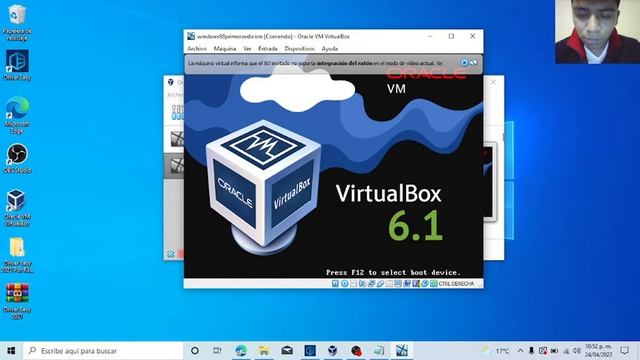The height and width of the screenshot is (360, 640).
Task: Click the microphone tray icon
Action: [531, 351]
